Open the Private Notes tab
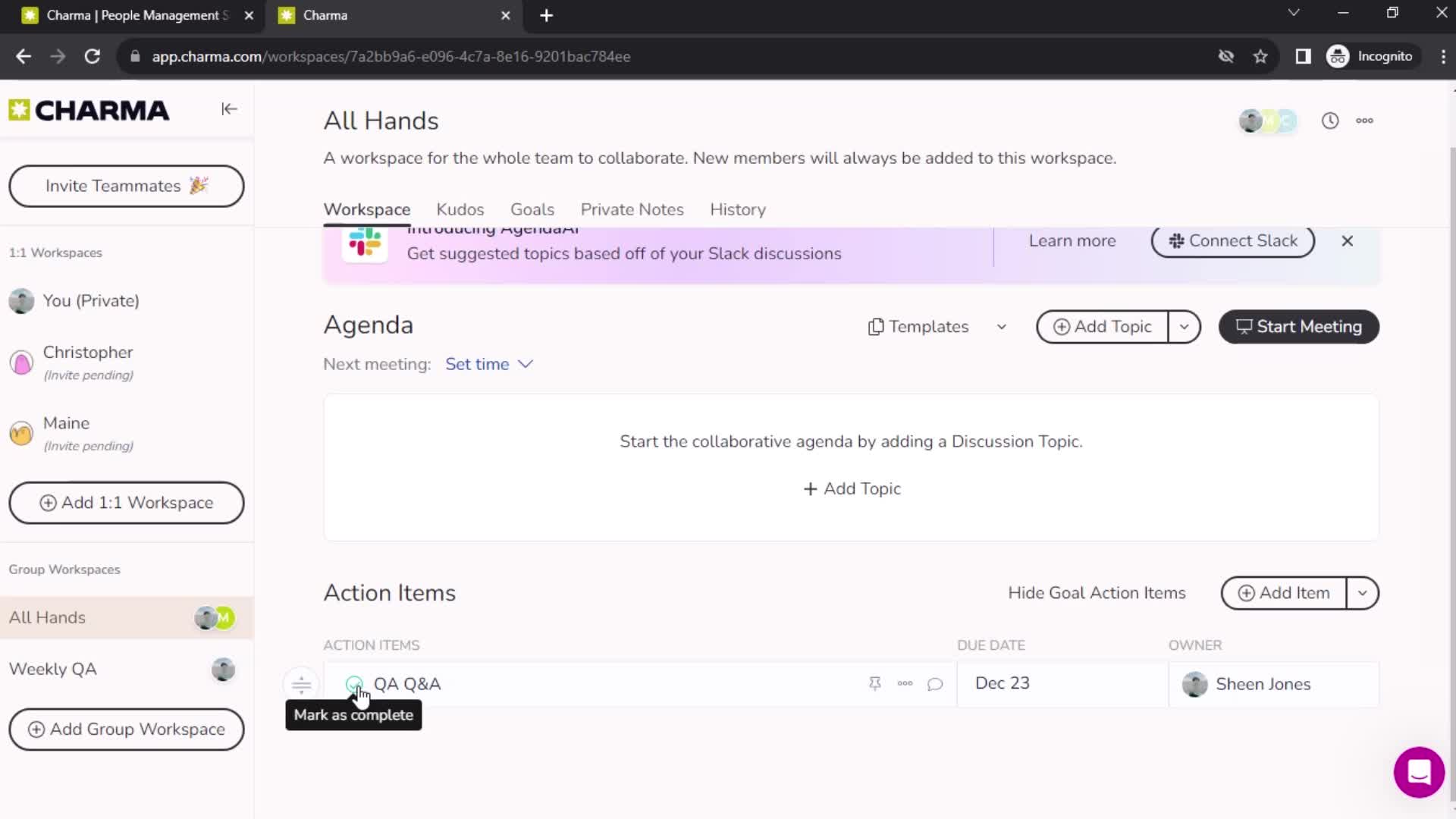 tap(632, 209)
